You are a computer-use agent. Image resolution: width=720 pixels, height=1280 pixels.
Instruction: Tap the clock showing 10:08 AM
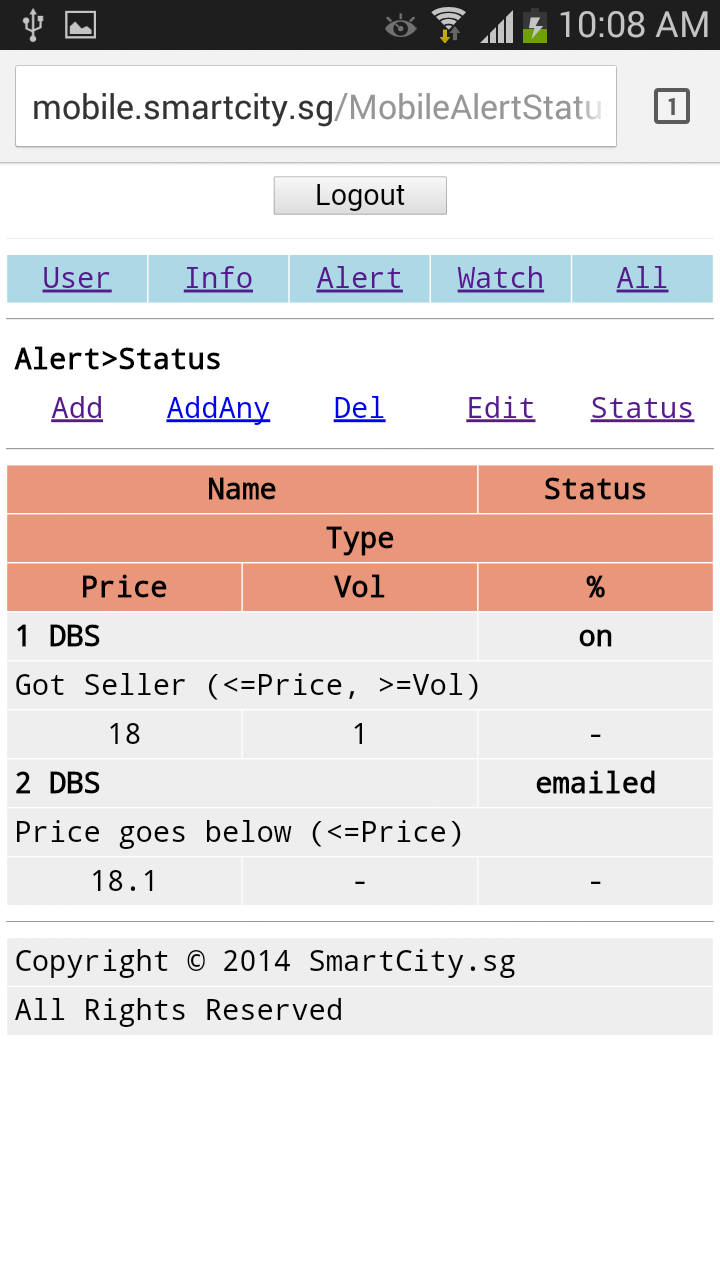click(633, 24)
